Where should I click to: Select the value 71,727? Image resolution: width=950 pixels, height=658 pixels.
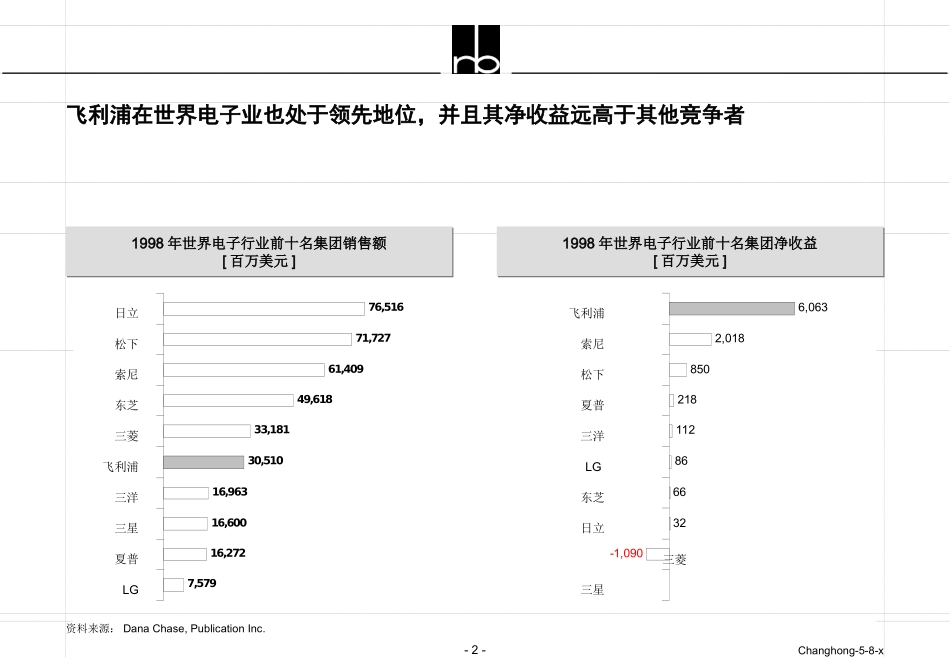coord(373,338)
